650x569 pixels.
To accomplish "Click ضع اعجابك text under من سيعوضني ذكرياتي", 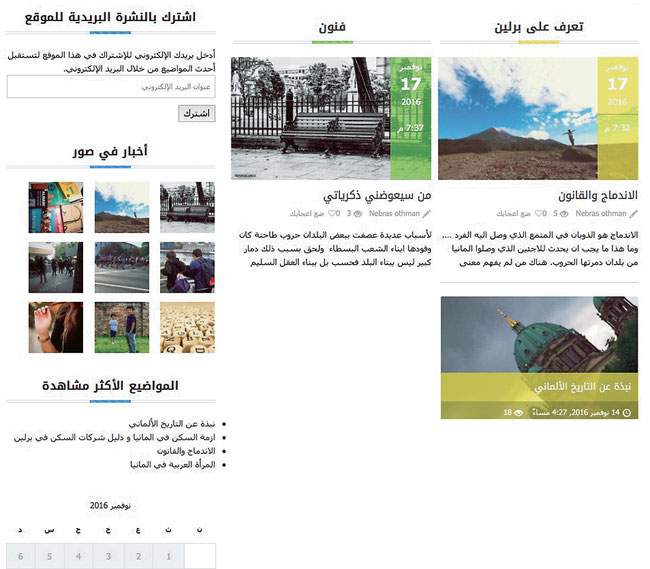I will tap(307, 214).
